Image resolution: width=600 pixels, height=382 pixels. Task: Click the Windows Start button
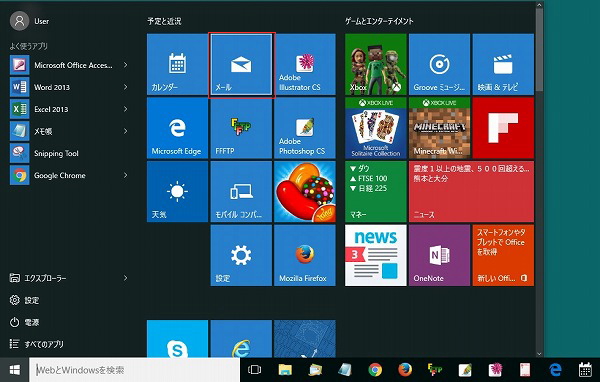(x=15, y=370)
